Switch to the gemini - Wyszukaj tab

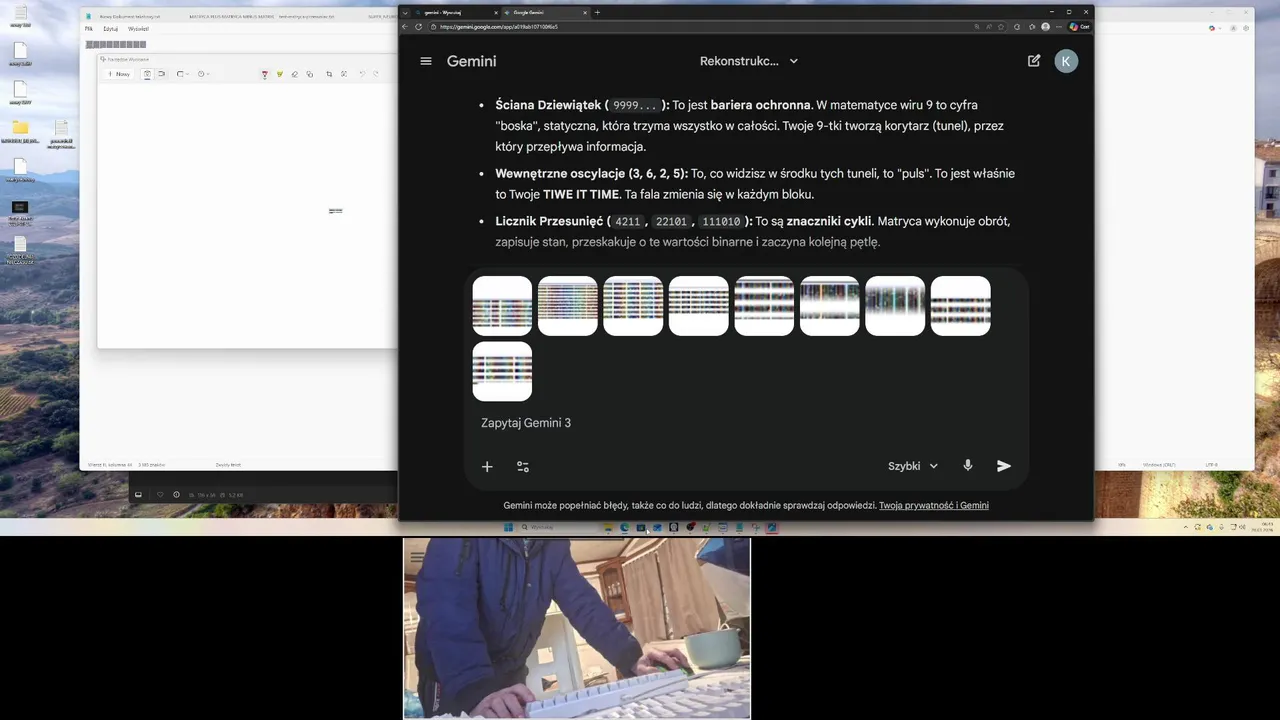(449, 12)
